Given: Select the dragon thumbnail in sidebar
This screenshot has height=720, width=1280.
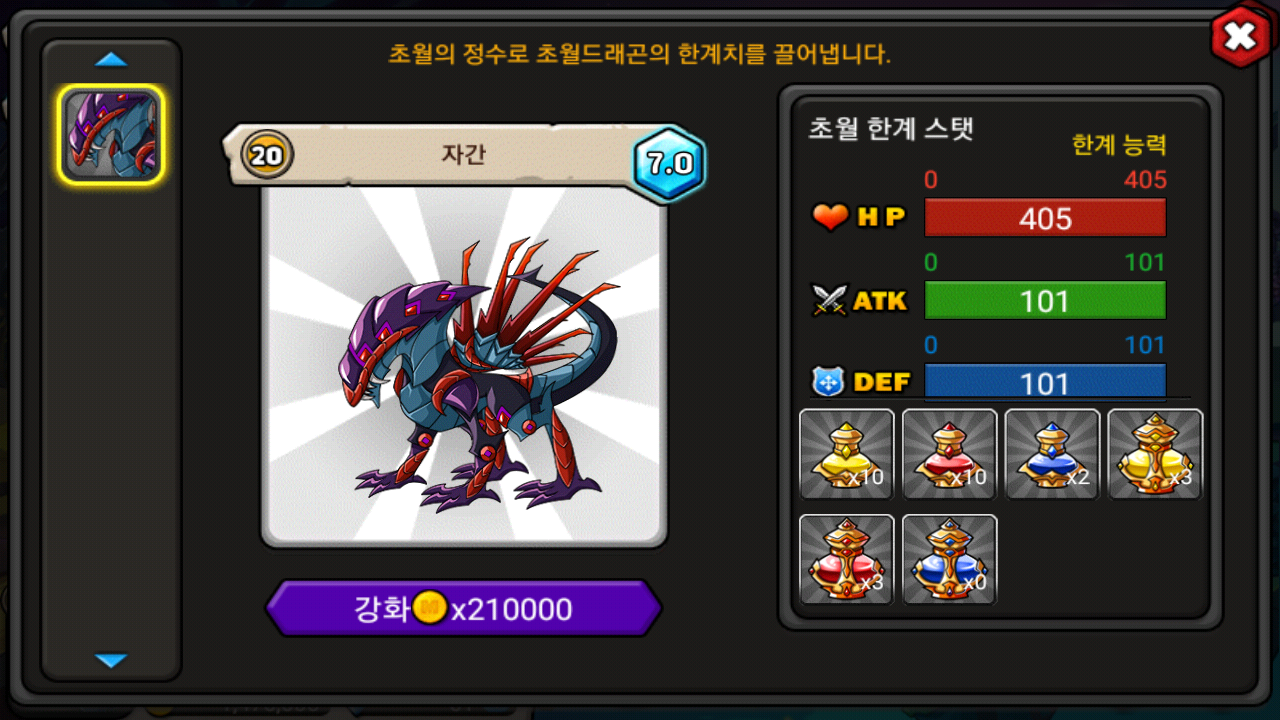Looking at the screenshot, I should [x=111, y=135].
